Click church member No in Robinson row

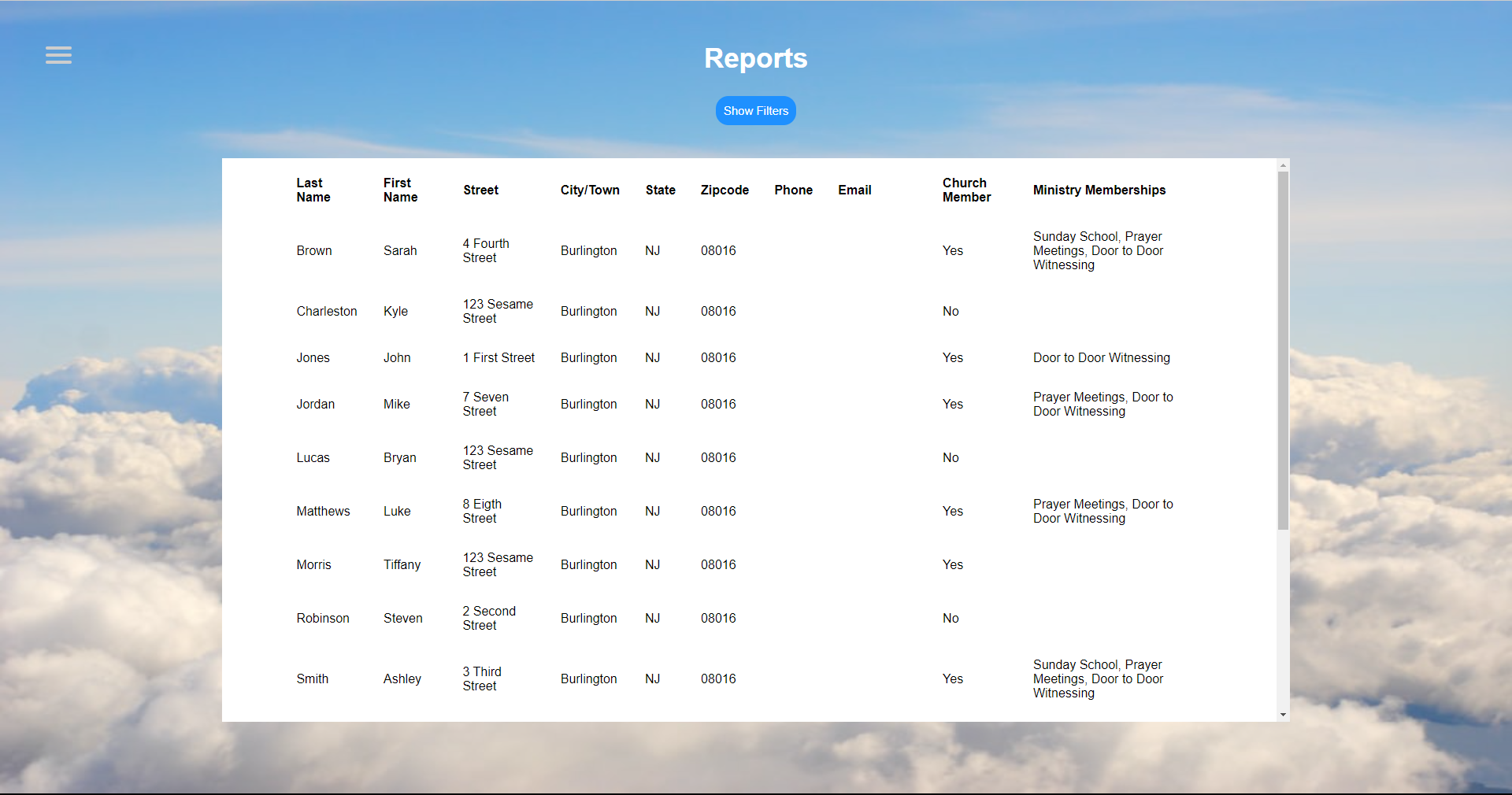coord(951,618)
